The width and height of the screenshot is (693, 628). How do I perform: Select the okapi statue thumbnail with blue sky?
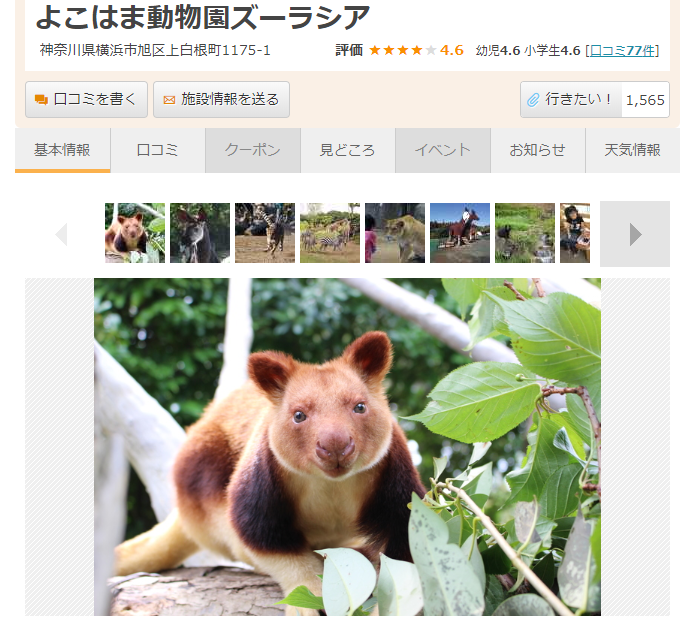(460, 233)
